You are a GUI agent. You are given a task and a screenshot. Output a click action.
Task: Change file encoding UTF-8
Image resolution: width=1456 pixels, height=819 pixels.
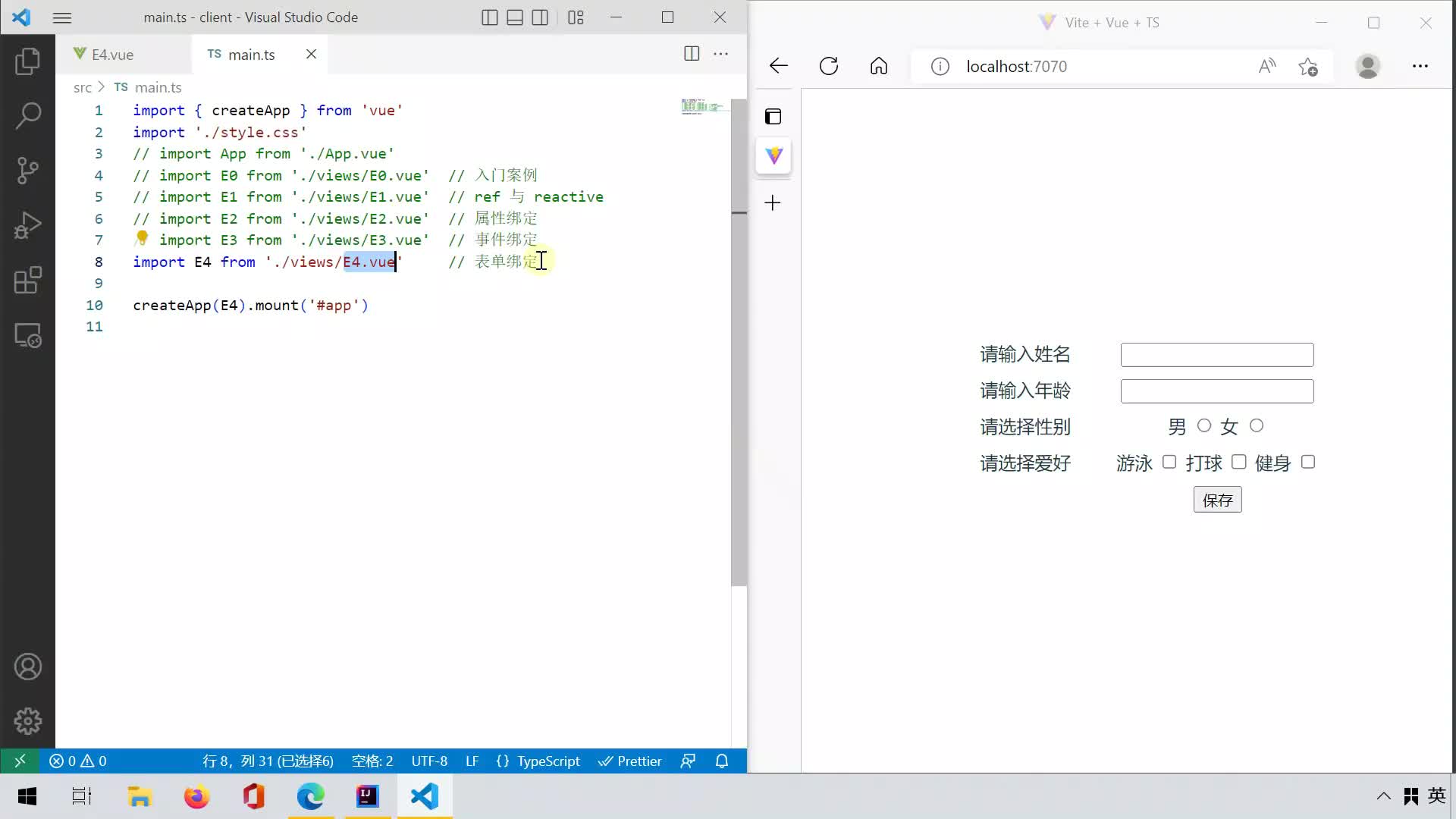(429, 761)
